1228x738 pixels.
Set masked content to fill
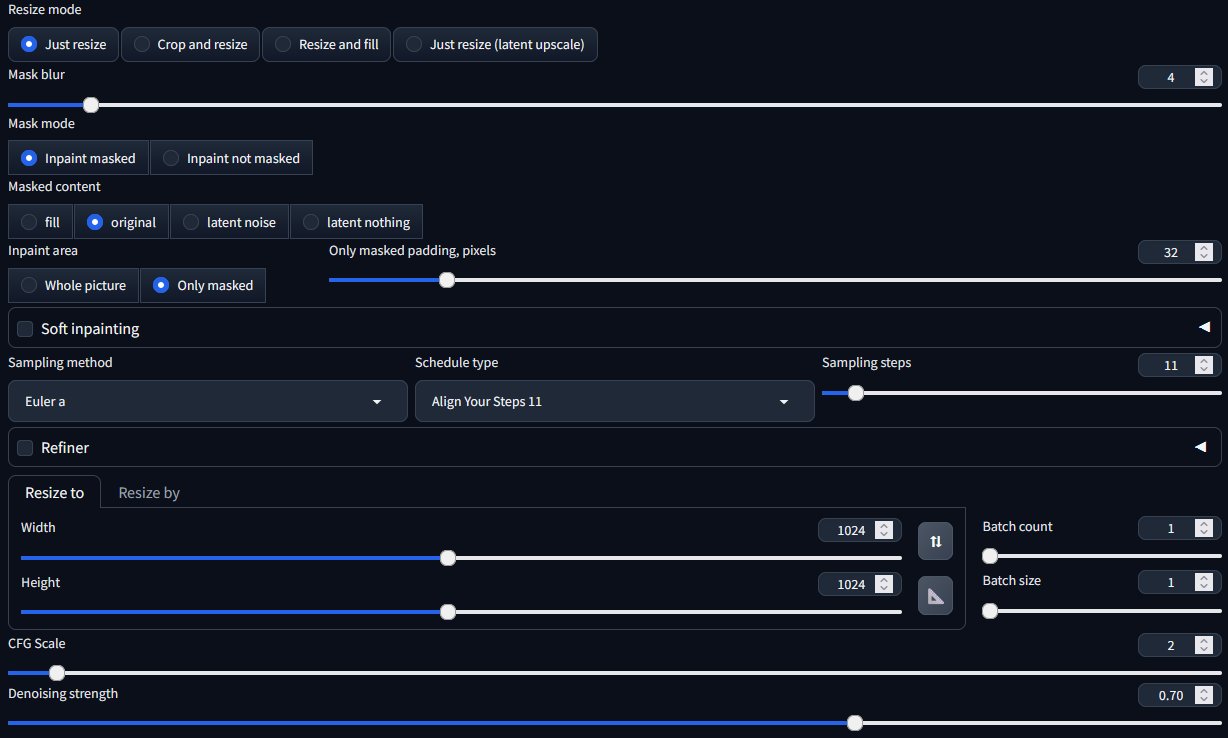point(41,222)
